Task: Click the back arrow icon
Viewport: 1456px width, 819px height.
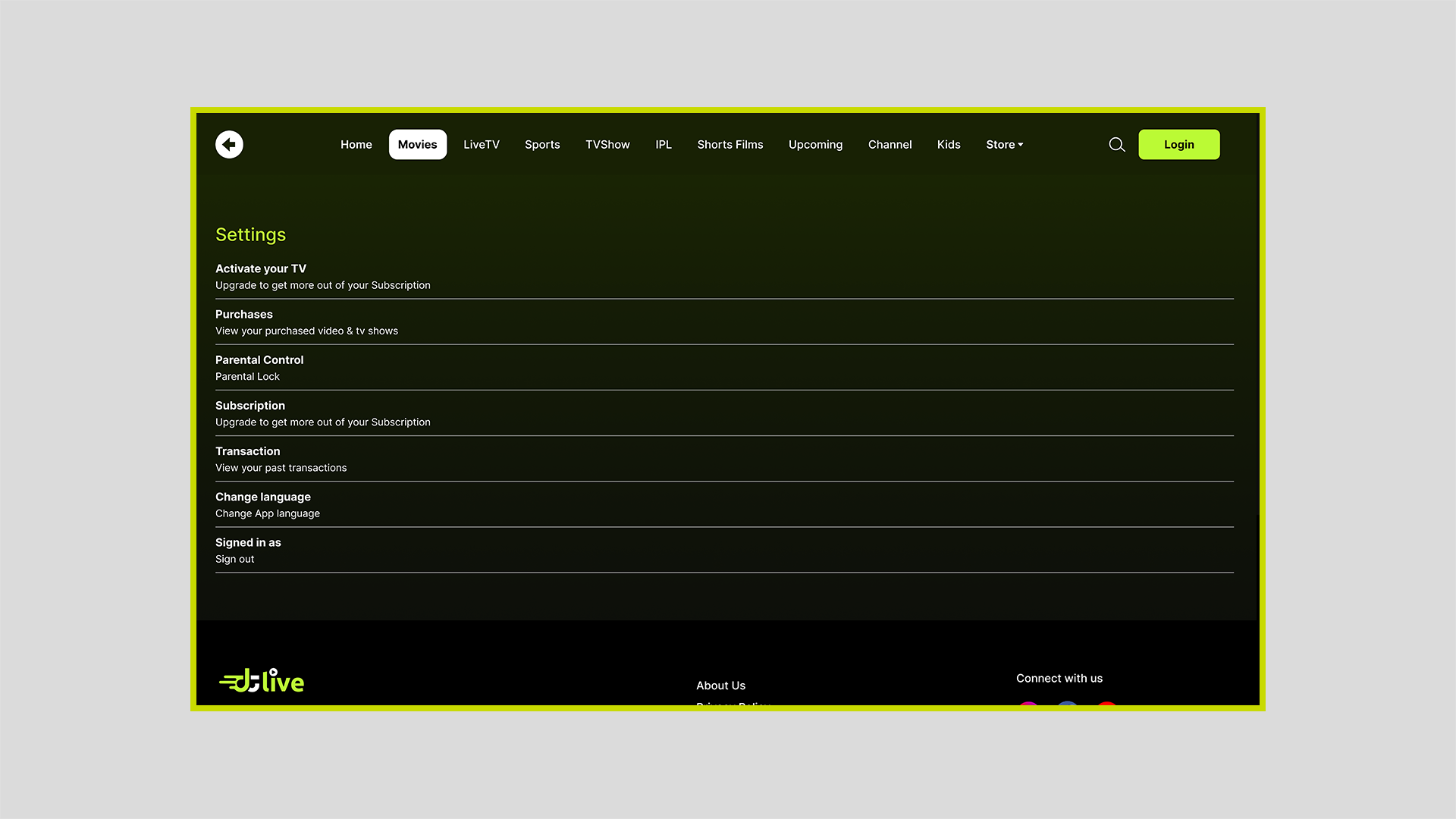Action: 228,144
